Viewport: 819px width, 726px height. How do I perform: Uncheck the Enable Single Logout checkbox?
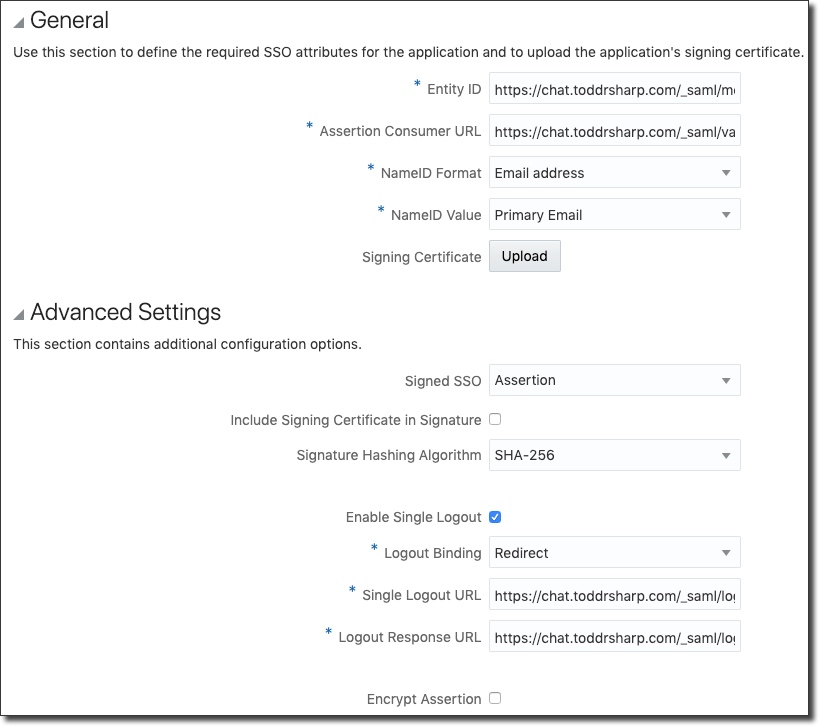(x=495, y=517)
